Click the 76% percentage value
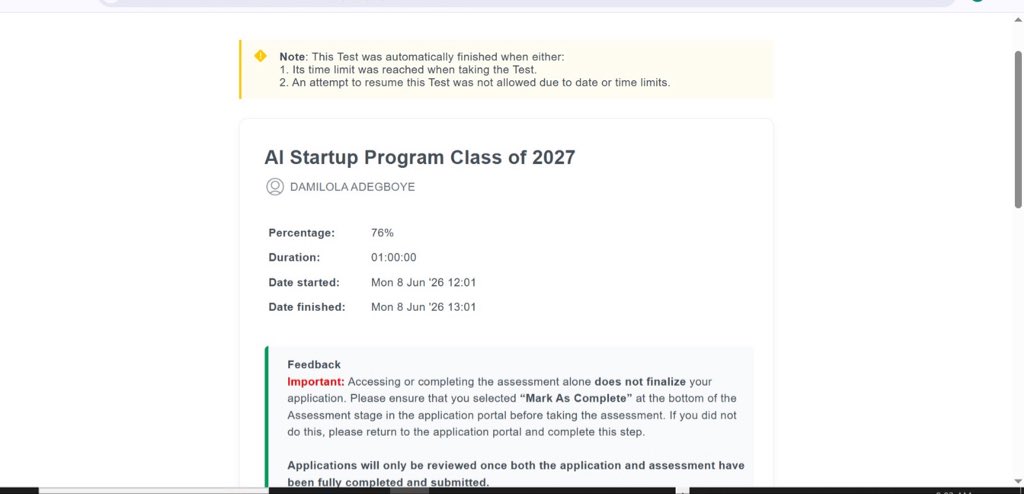Screen dimensions: 1024x494 (x=382, y=233)
